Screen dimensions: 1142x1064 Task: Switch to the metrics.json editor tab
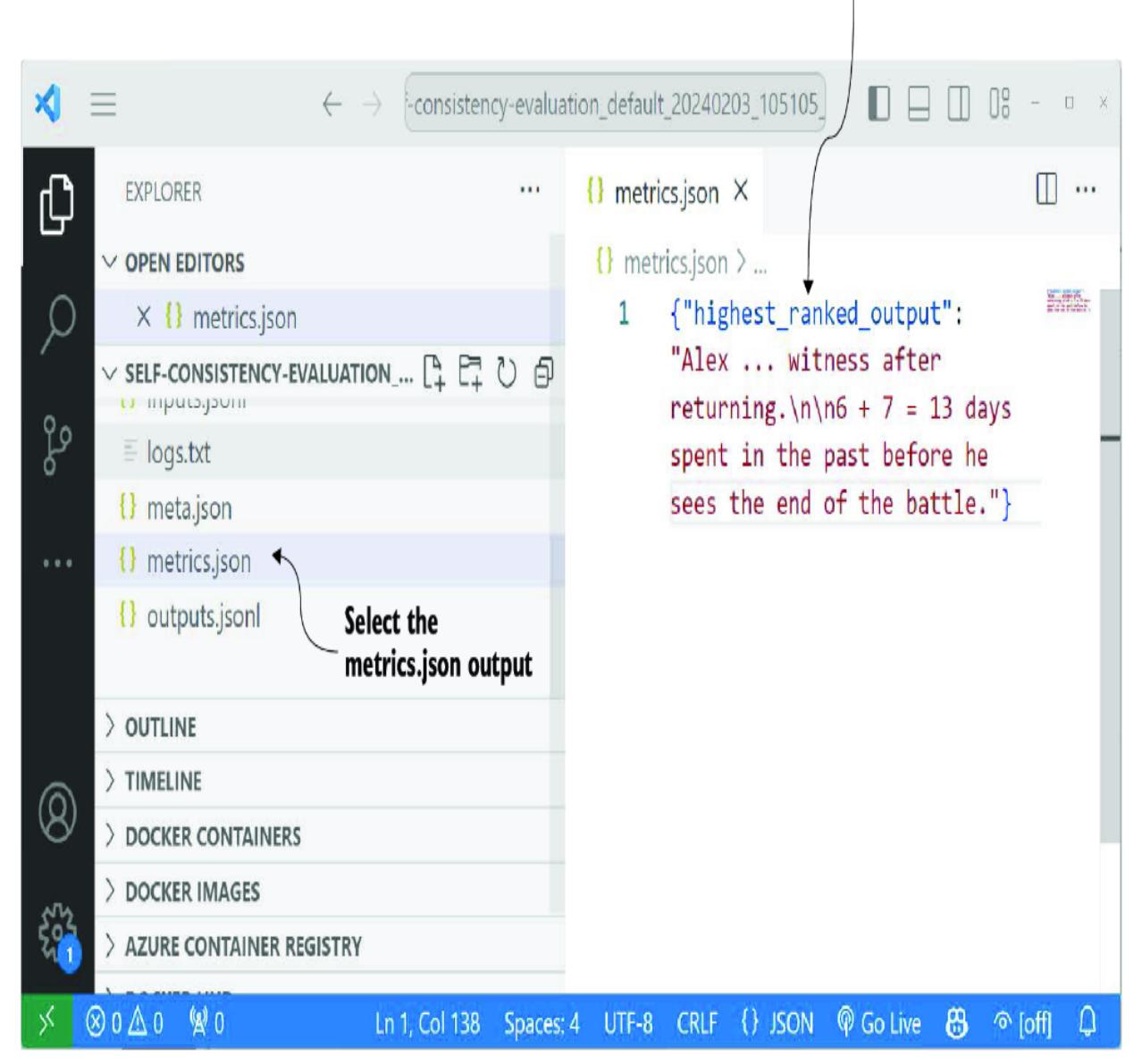point(665,192)
